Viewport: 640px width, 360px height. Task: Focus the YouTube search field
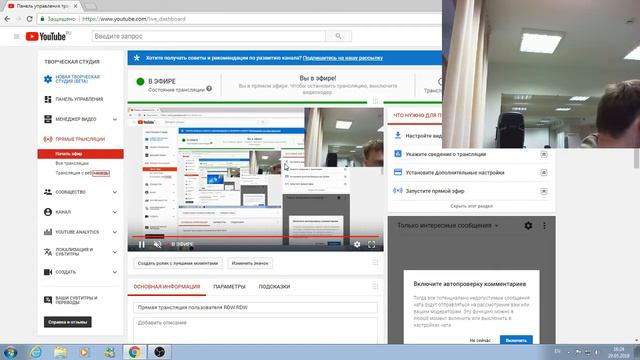(x=209, y=36)
